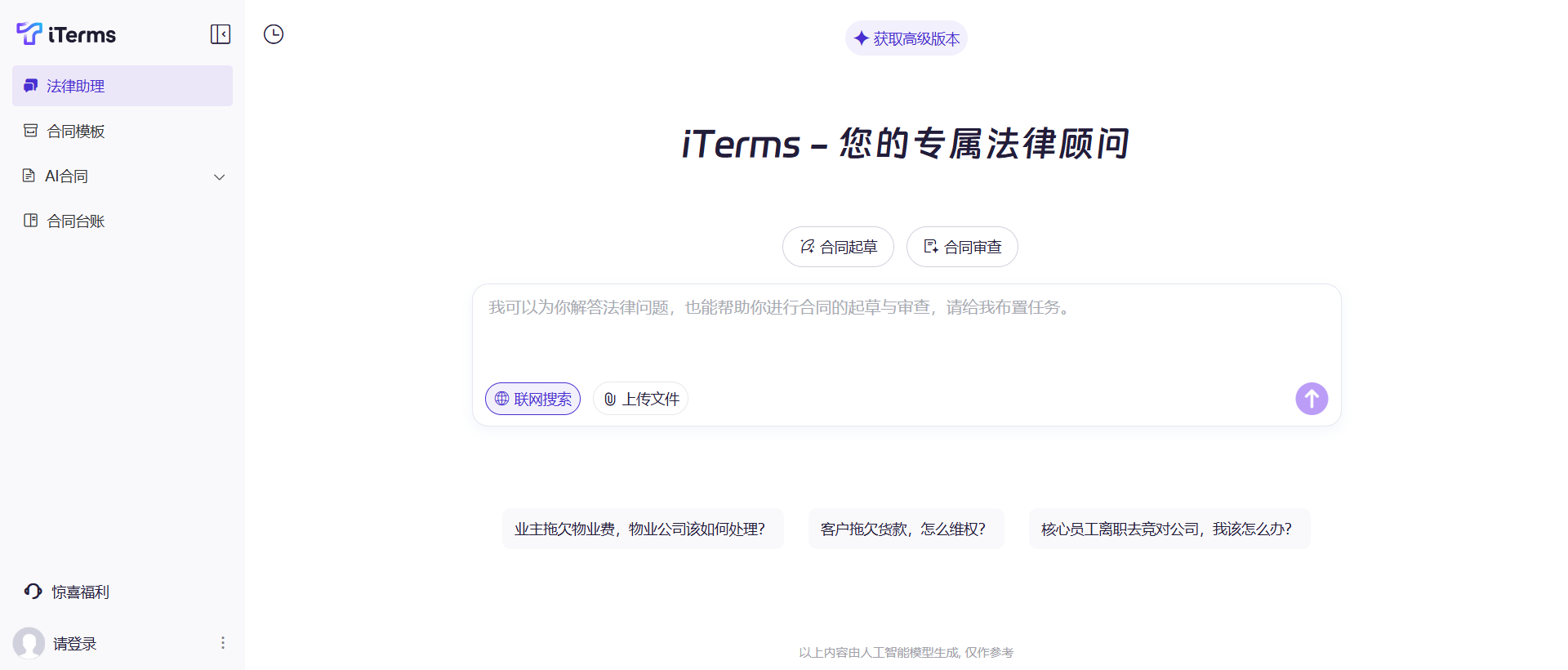
Task: Open 惊喜福利 in the sidebar
Action: point(67,592)
